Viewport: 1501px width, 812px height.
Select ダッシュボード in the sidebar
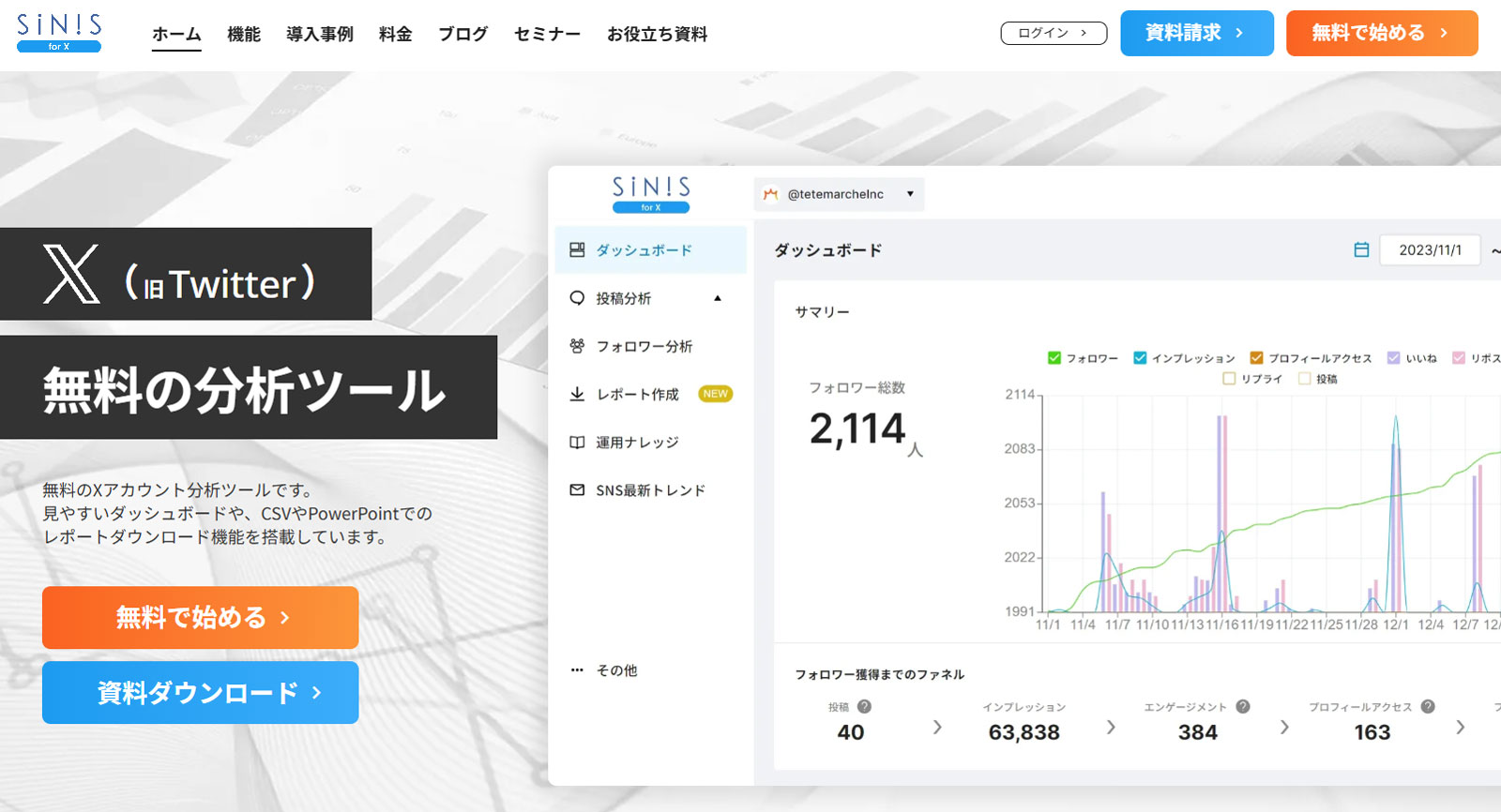pos(651,250)
